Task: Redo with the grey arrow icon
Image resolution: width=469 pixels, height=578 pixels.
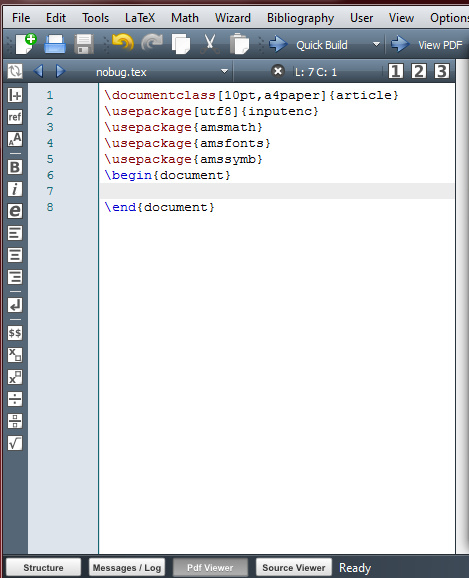Action: click(152, 43)
